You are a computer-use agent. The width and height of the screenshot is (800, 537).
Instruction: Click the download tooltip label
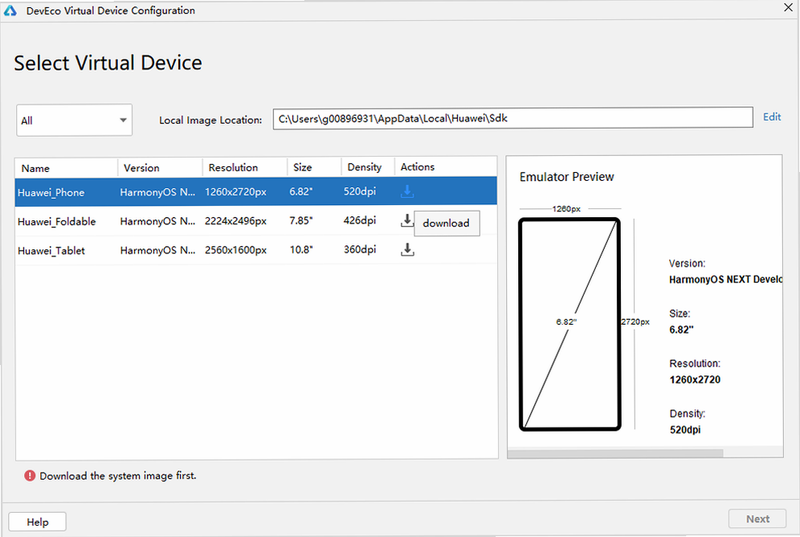(x=446, y=223)
